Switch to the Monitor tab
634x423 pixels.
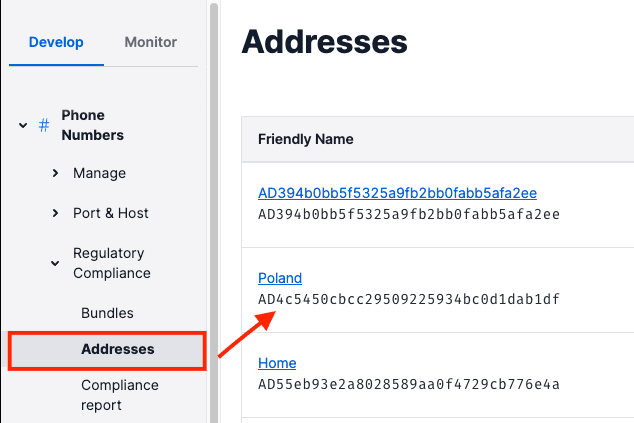[x=150, y=42]
